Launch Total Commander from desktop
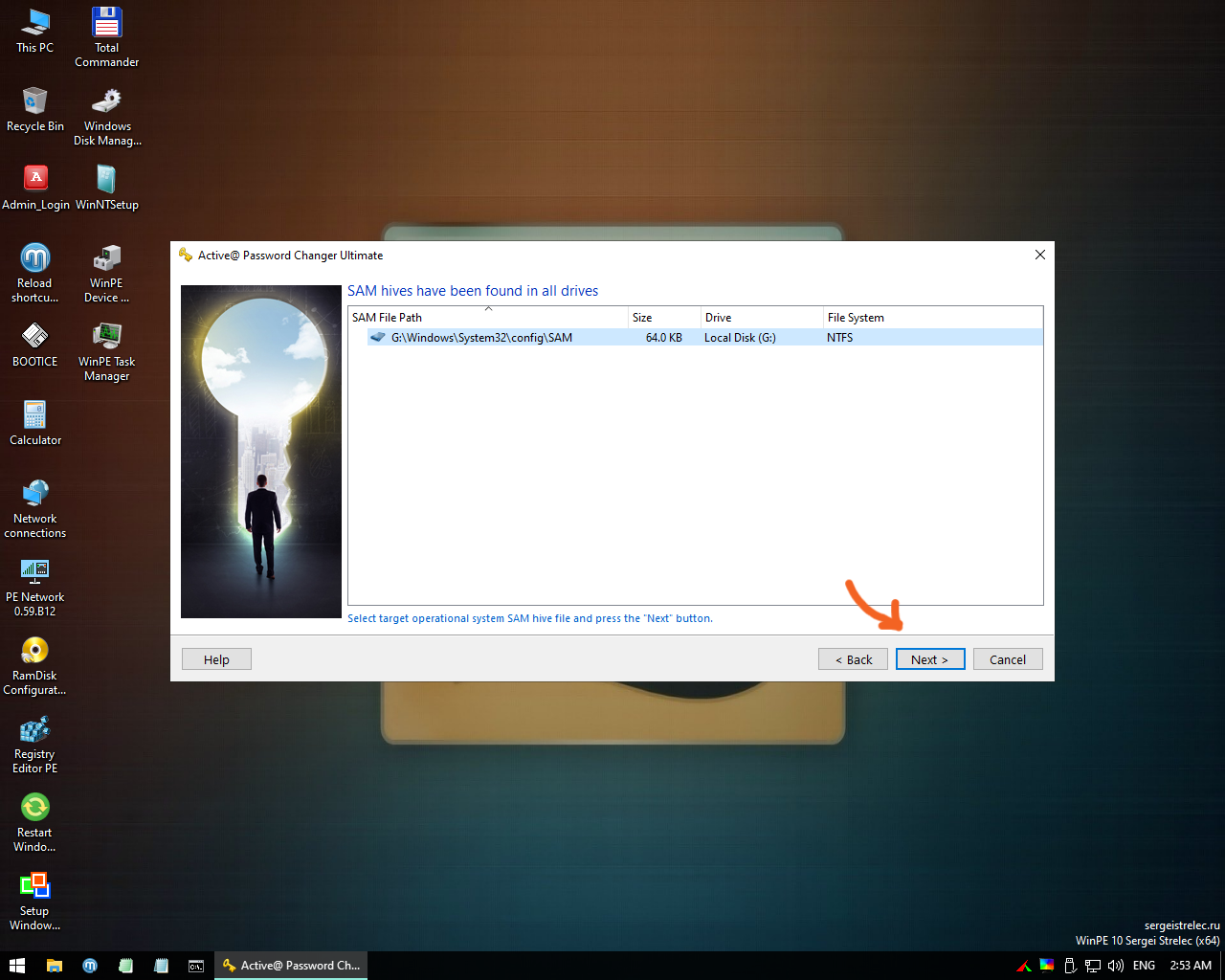The height and width of the screenshot is (980, 1225). (106, 37)
